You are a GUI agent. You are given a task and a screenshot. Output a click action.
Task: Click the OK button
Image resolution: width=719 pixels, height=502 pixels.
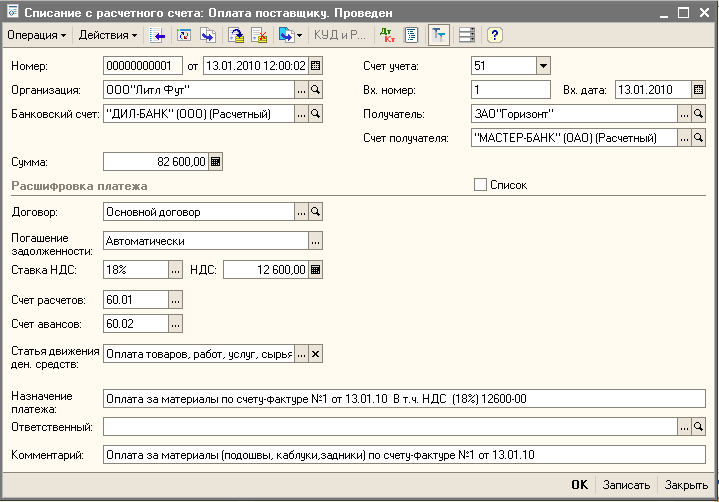coord(579,485)
